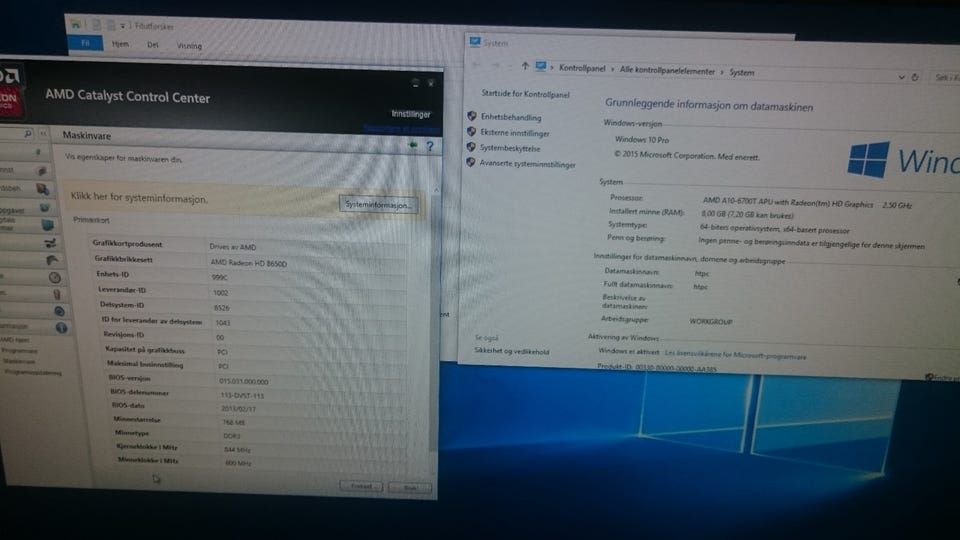Click the green back arrow in Maskinvare header
The image size is (960, 540).
413,145
